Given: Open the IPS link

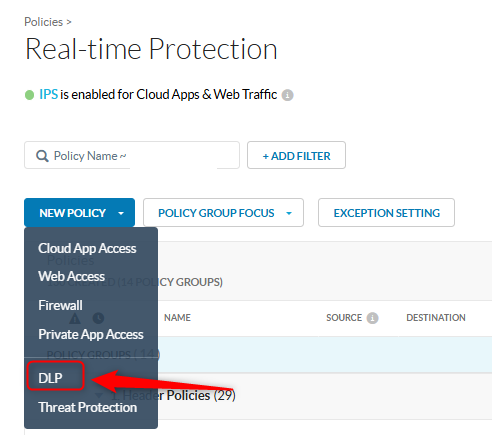Looking at the screenshot, I should (49, 94).
